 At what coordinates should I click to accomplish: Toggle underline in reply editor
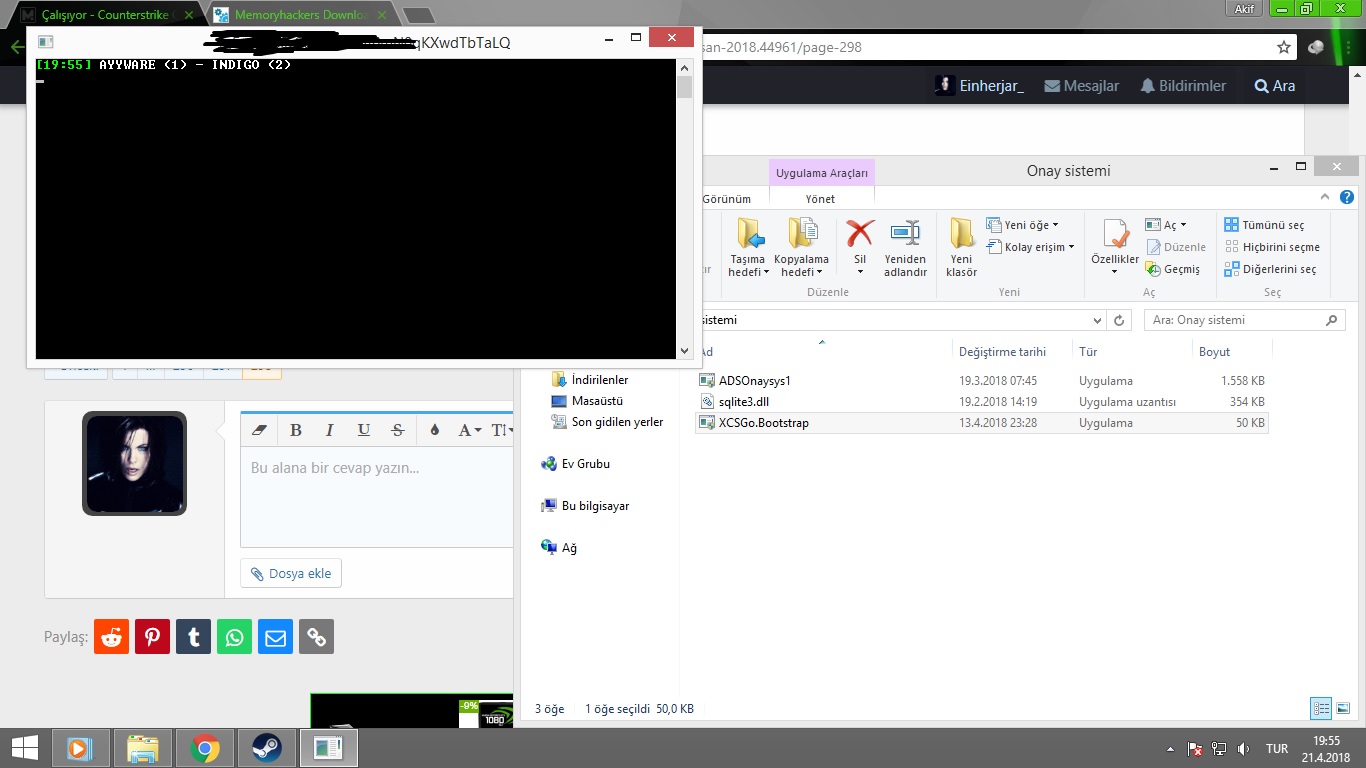(x=363, y=430)
